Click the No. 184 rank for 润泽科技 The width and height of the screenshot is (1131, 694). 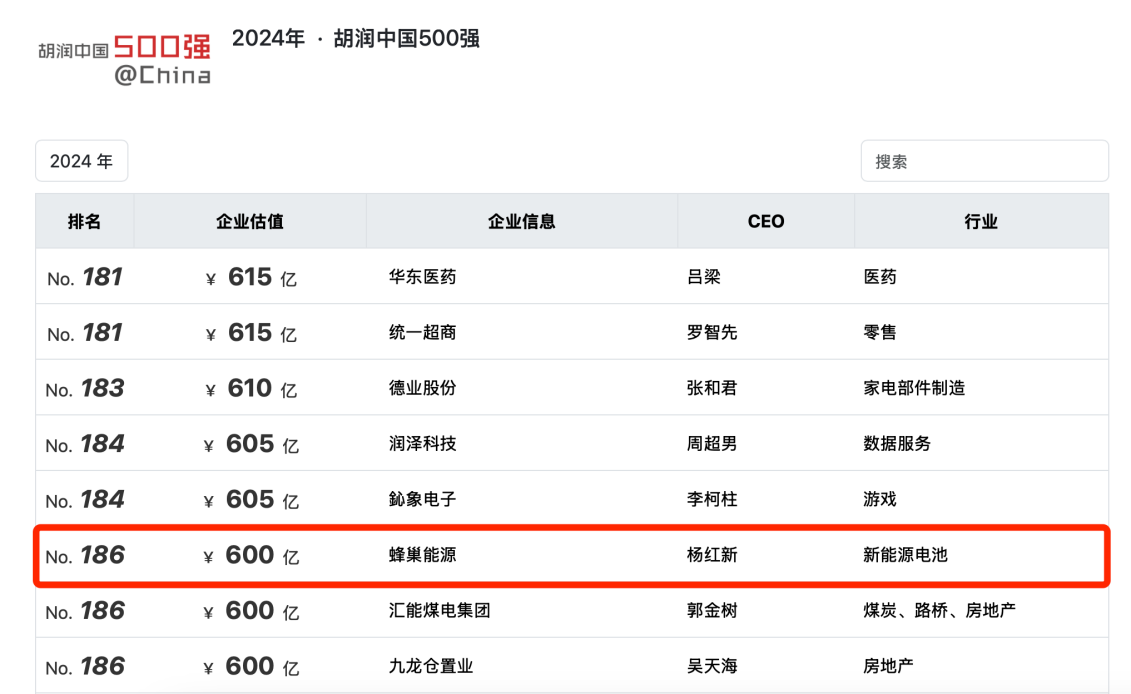click(84, 444)
